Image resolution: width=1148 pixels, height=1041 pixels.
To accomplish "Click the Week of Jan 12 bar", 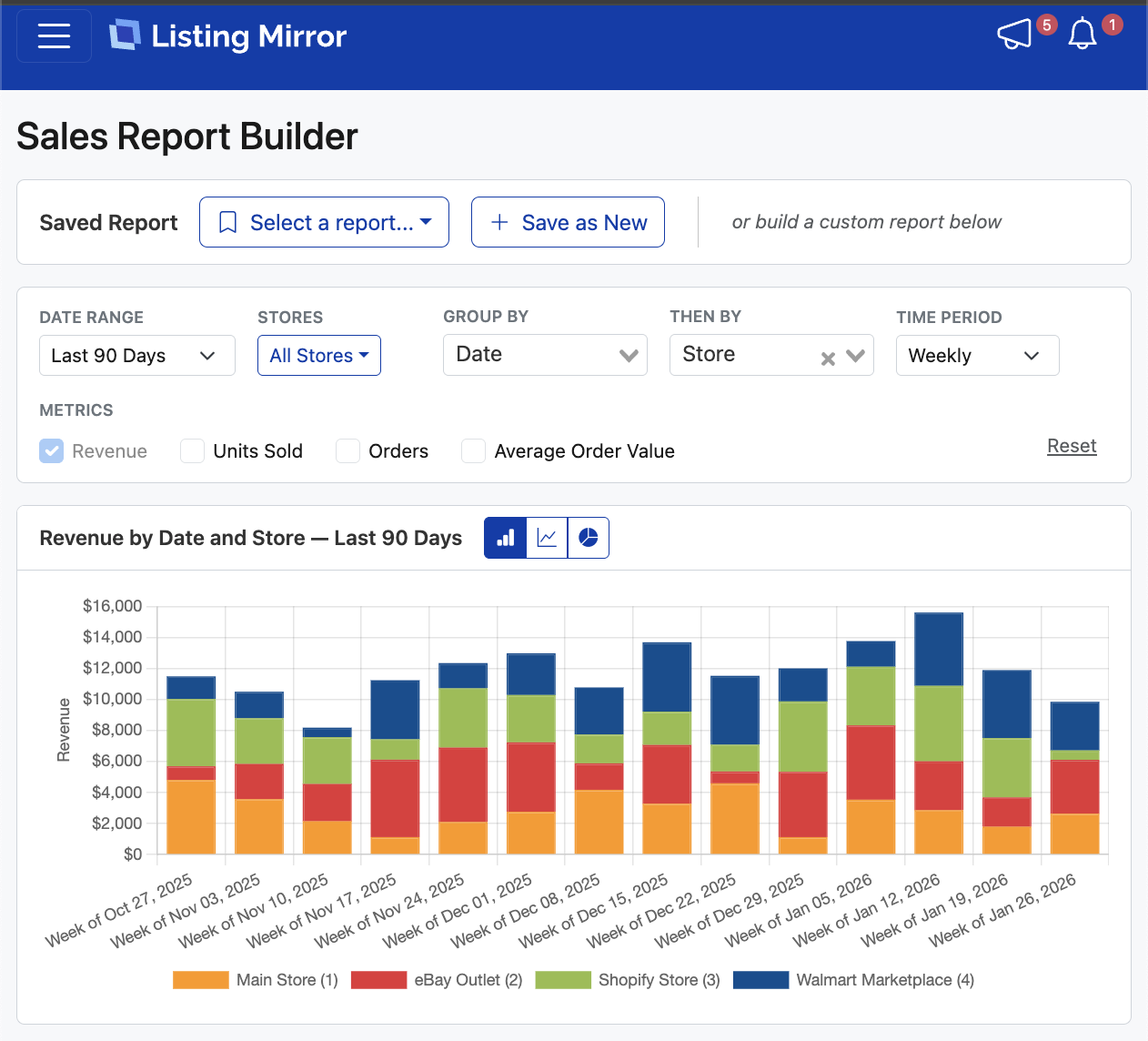I will click(x=938, y=733).
